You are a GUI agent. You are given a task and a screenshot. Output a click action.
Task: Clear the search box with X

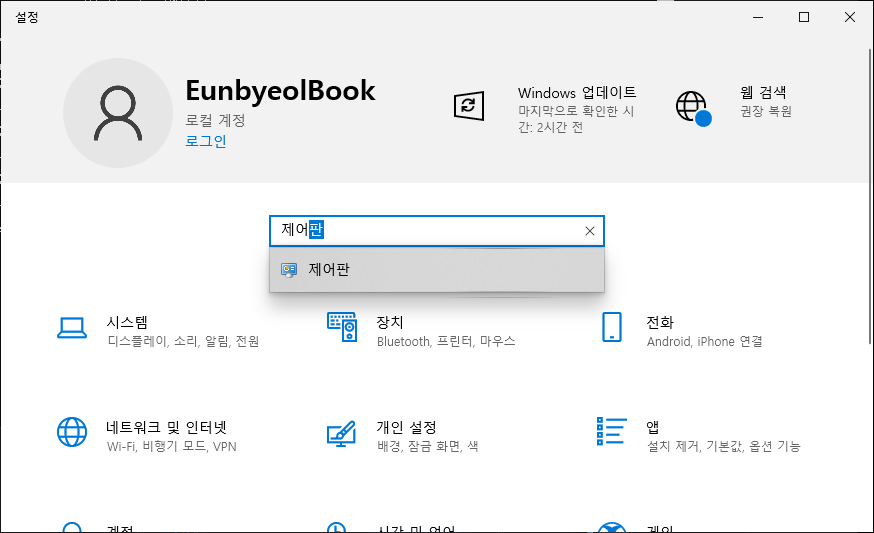(x=590, y=231)
